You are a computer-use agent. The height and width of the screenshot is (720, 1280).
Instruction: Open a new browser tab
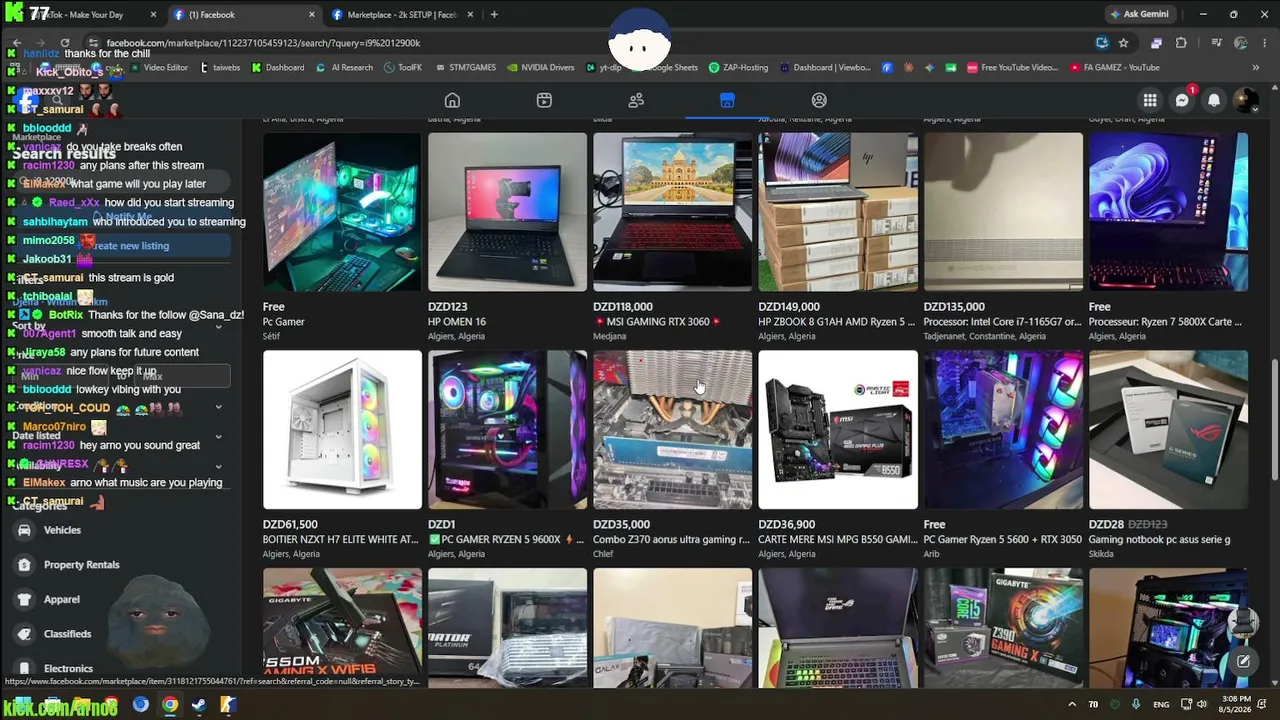pos(494,15)
